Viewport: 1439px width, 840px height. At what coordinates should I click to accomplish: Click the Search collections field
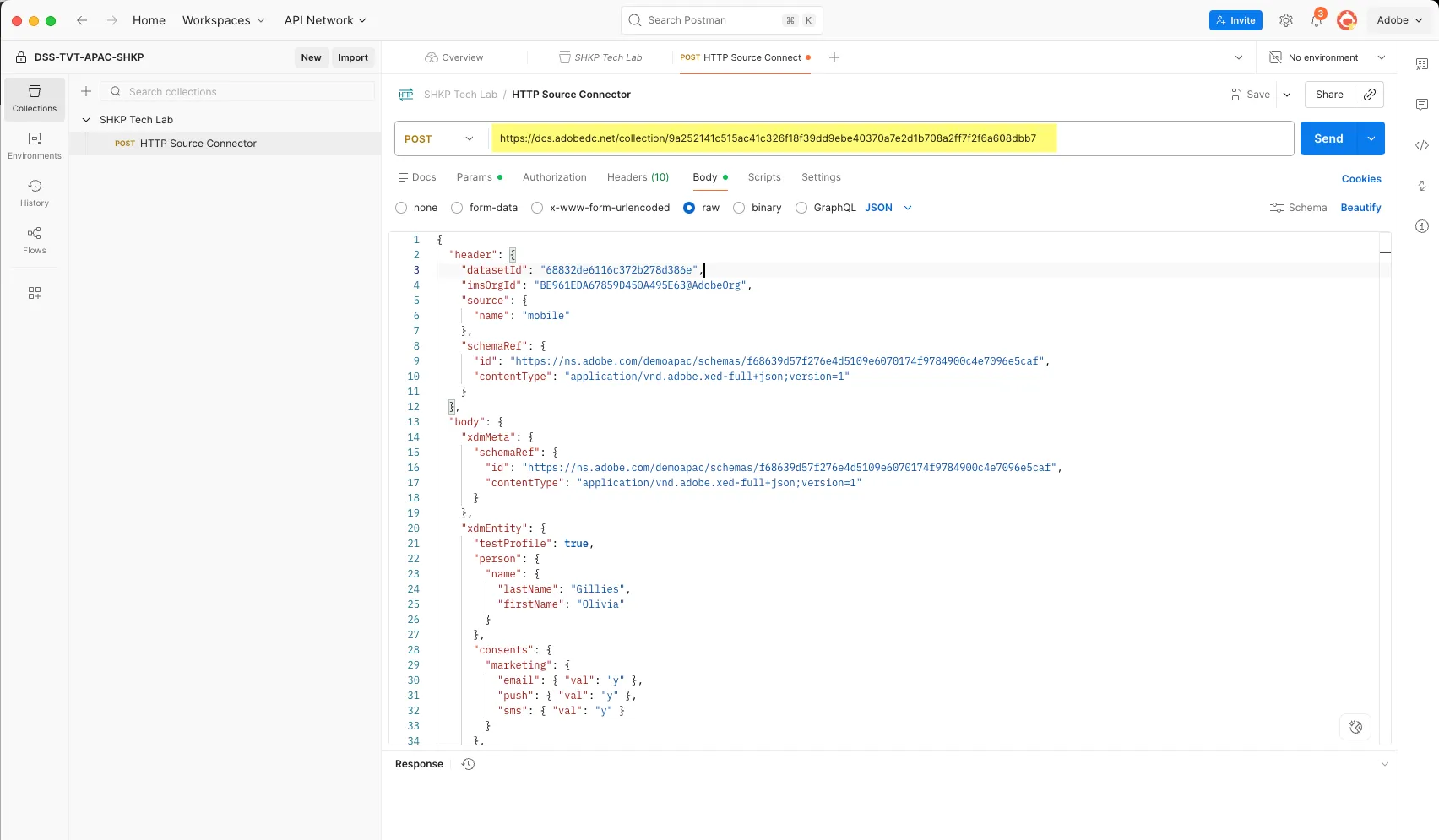238,91
